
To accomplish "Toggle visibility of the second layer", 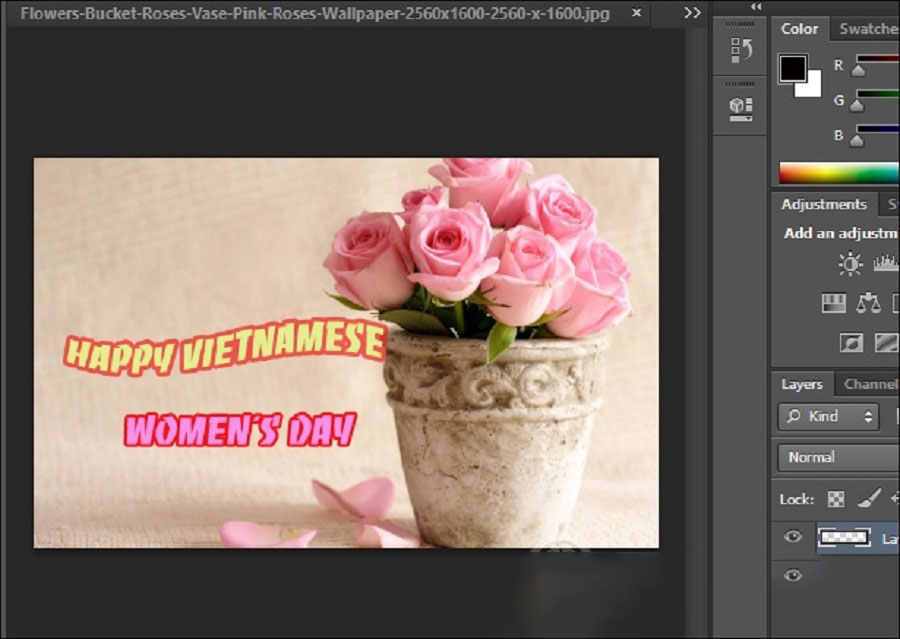I will point(793,575).
